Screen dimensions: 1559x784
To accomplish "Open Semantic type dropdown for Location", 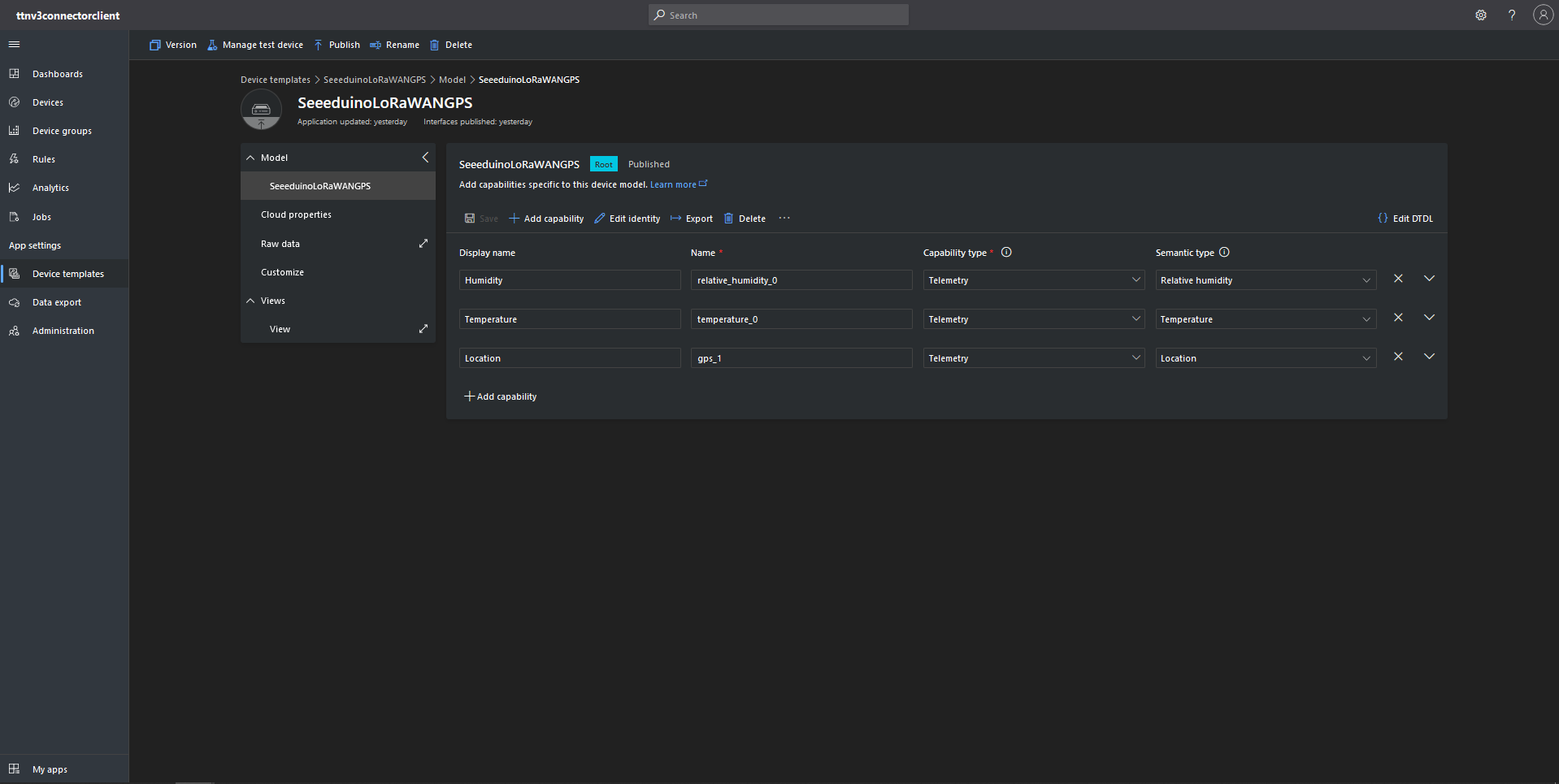I will click(1265, 358).
